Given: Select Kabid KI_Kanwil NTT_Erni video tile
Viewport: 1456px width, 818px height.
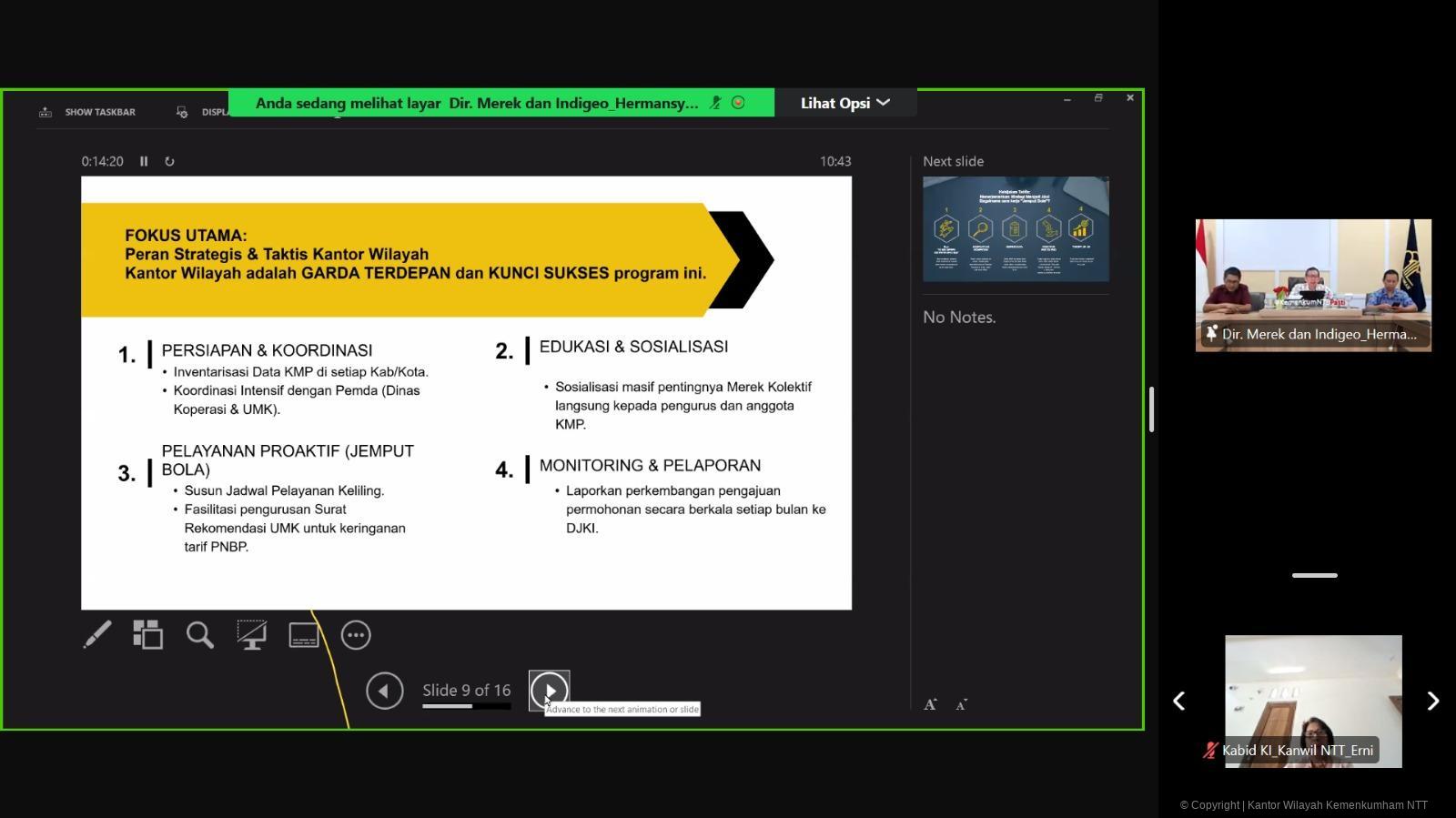Looking at the screenshot, I should [x=1313, y=701].
